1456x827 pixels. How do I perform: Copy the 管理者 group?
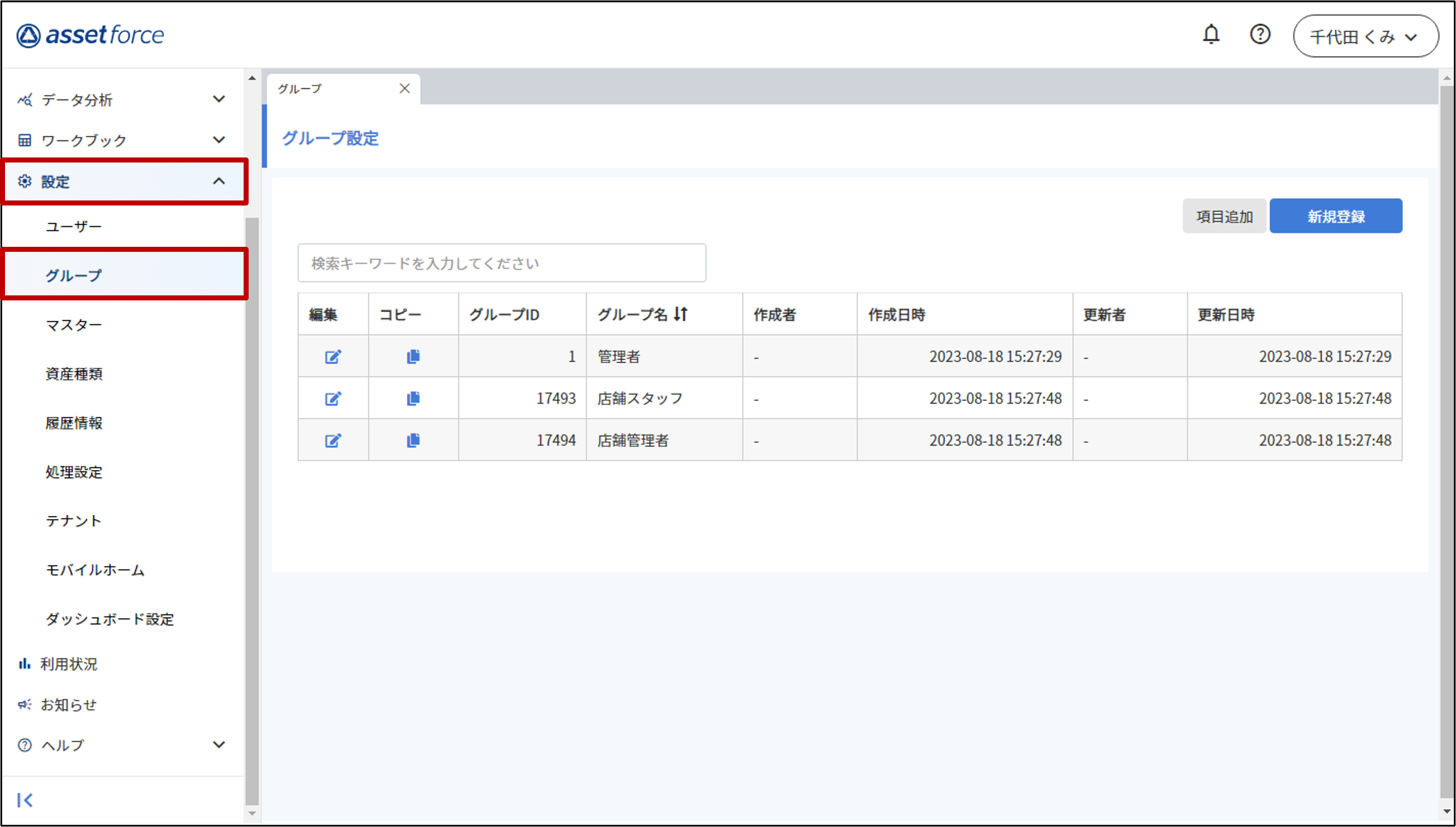click(x=413, y=357)
